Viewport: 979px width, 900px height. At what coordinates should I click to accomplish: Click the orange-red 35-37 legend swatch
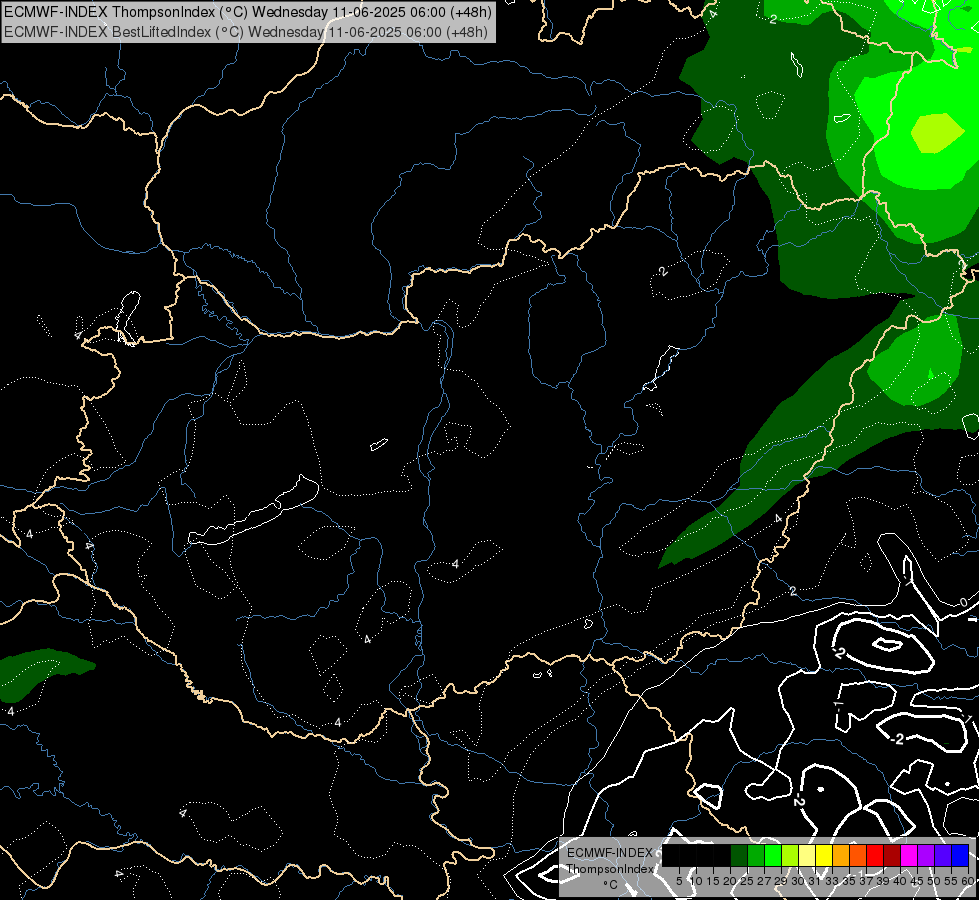(858, 855)
